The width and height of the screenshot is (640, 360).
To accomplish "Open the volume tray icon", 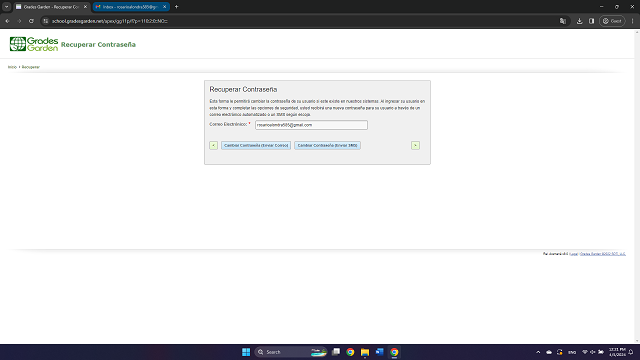I will point(593,352).
